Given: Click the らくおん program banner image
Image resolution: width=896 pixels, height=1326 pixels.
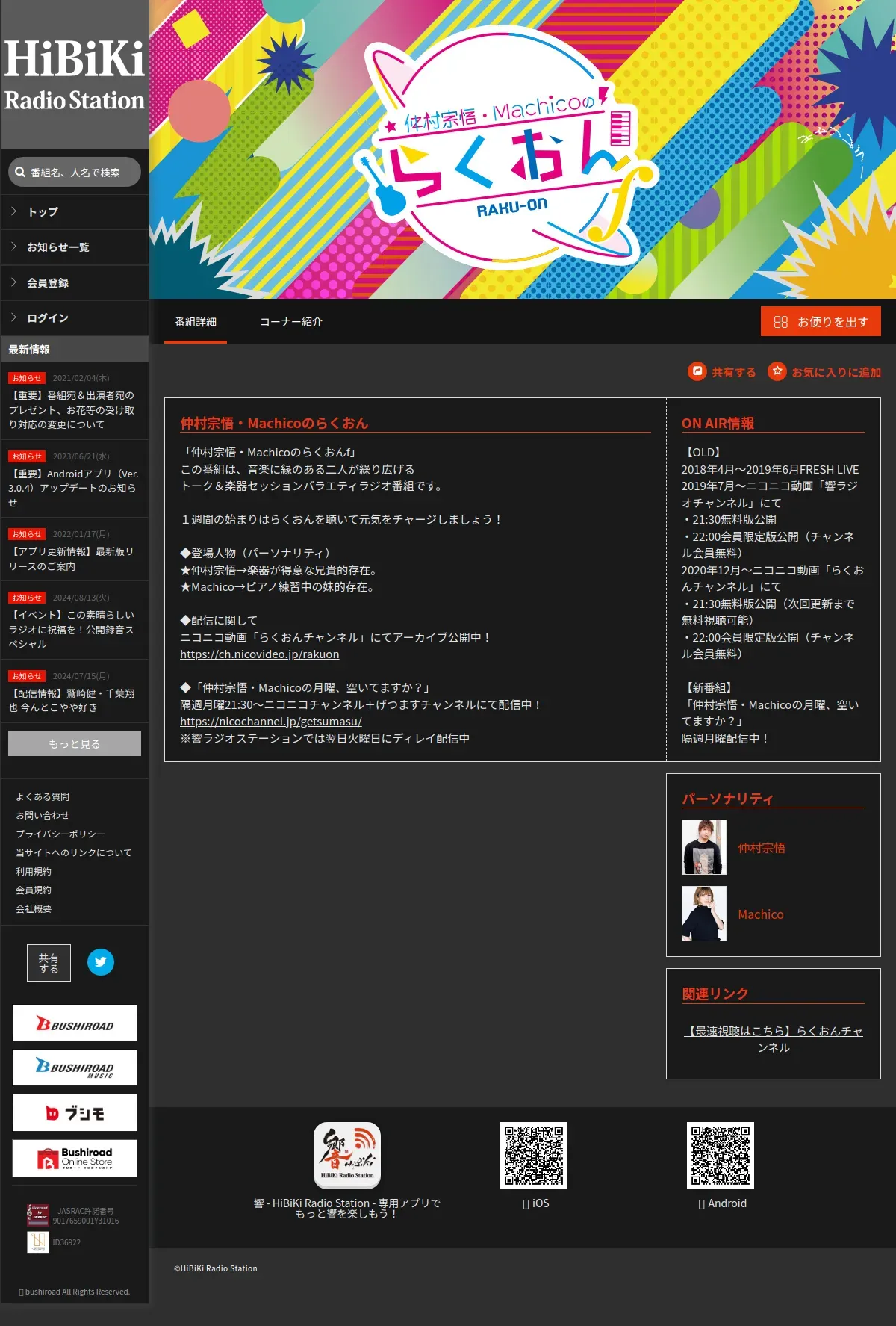Looking at the screenshot, I should [x=523, y=149].
